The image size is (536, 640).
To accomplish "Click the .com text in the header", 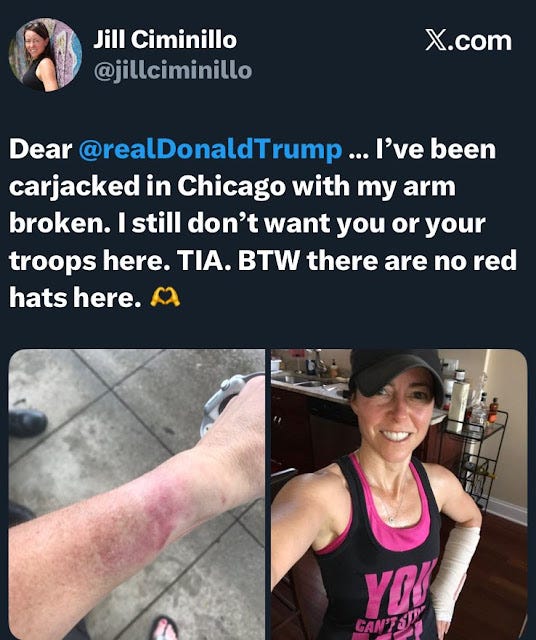I will pos(479,41).
